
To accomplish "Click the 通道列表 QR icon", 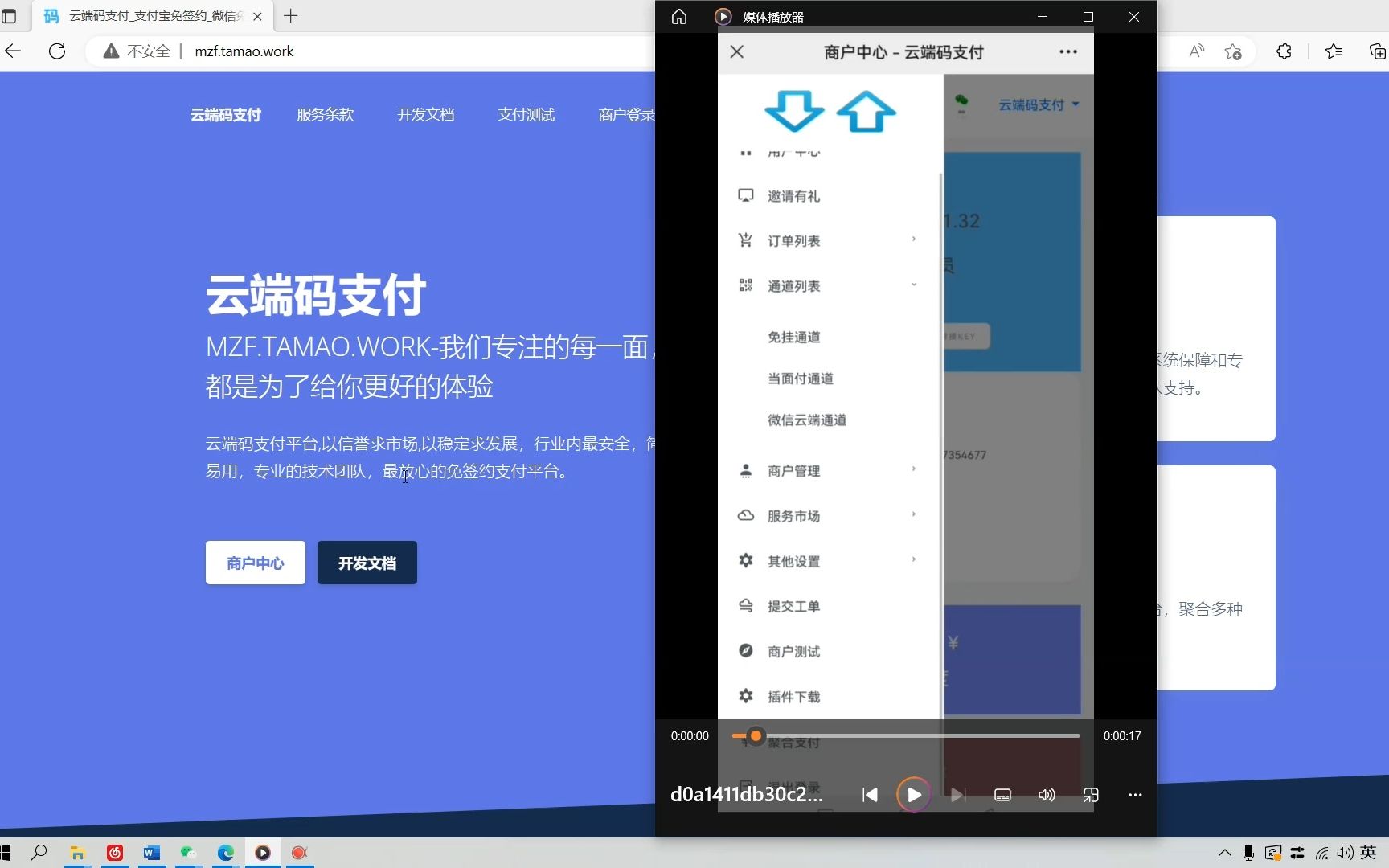I will (x=746, y=285).
